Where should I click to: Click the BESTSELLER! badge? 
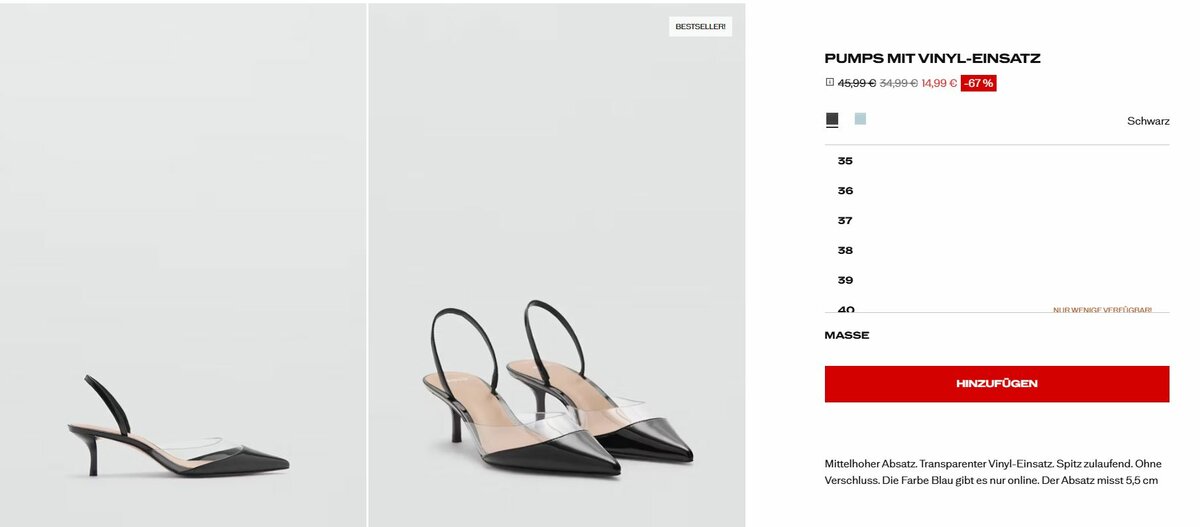coord(700,26)
